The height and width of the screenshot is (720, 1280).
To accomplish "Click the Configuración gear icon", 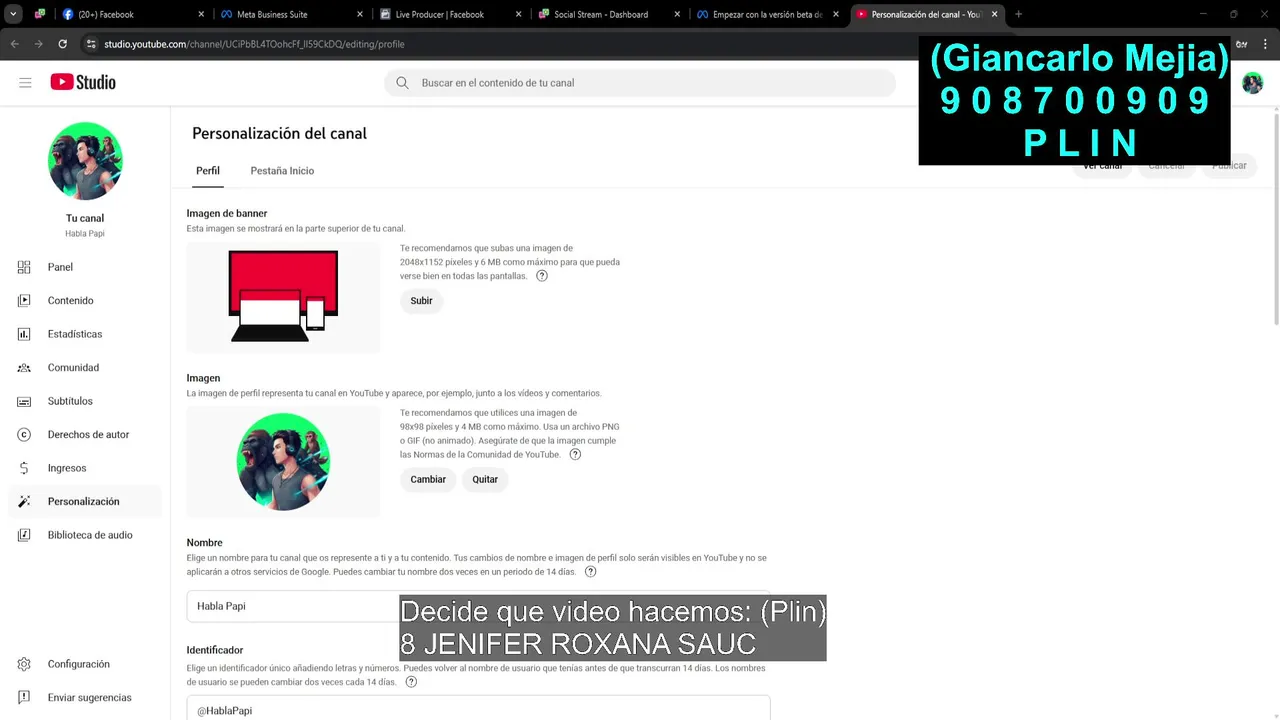I will coord(24,664).
